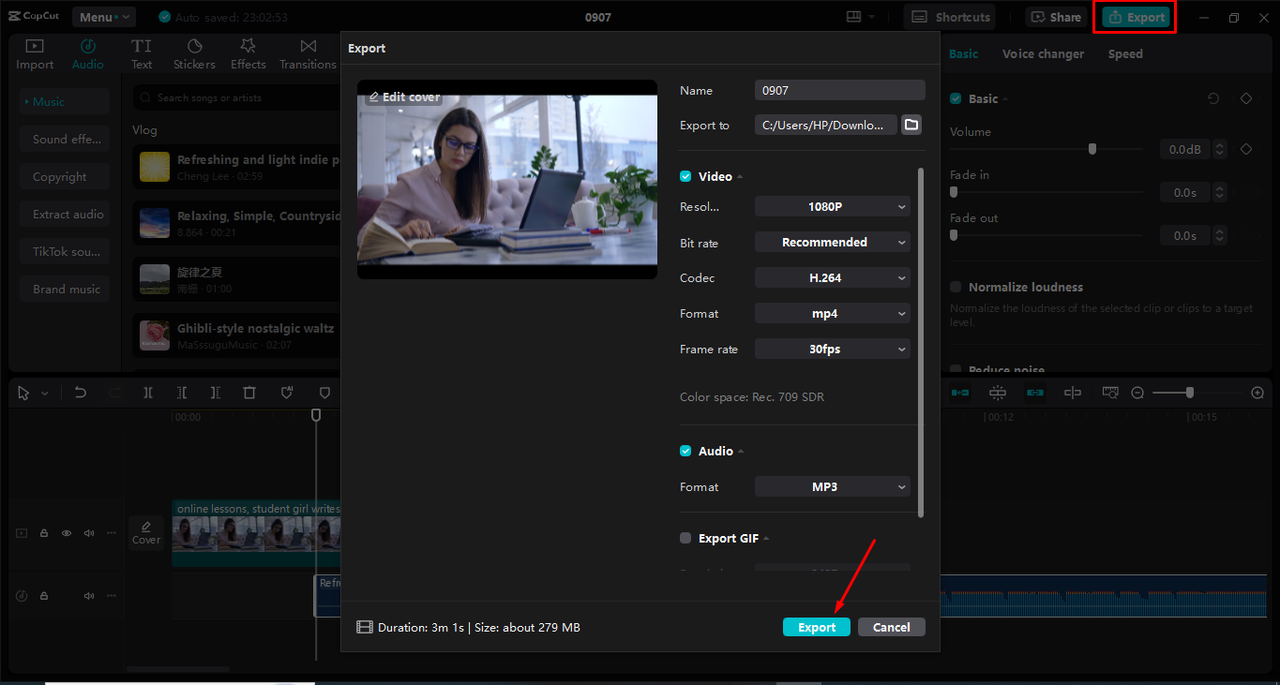Switch to the Voice changer tab
The width and height of the screenshot is (1280, 685).
click(x=1043, y=54)
